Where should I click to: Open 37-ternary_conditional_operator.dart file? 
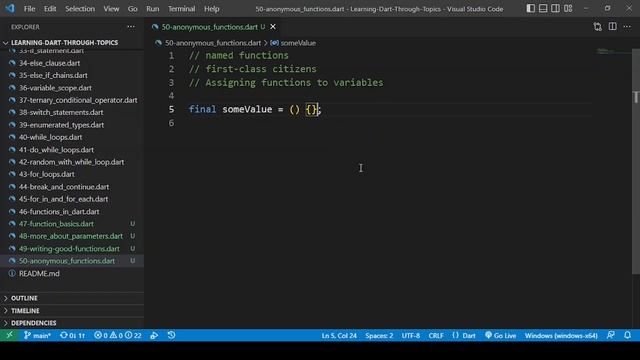coord(72,100)
